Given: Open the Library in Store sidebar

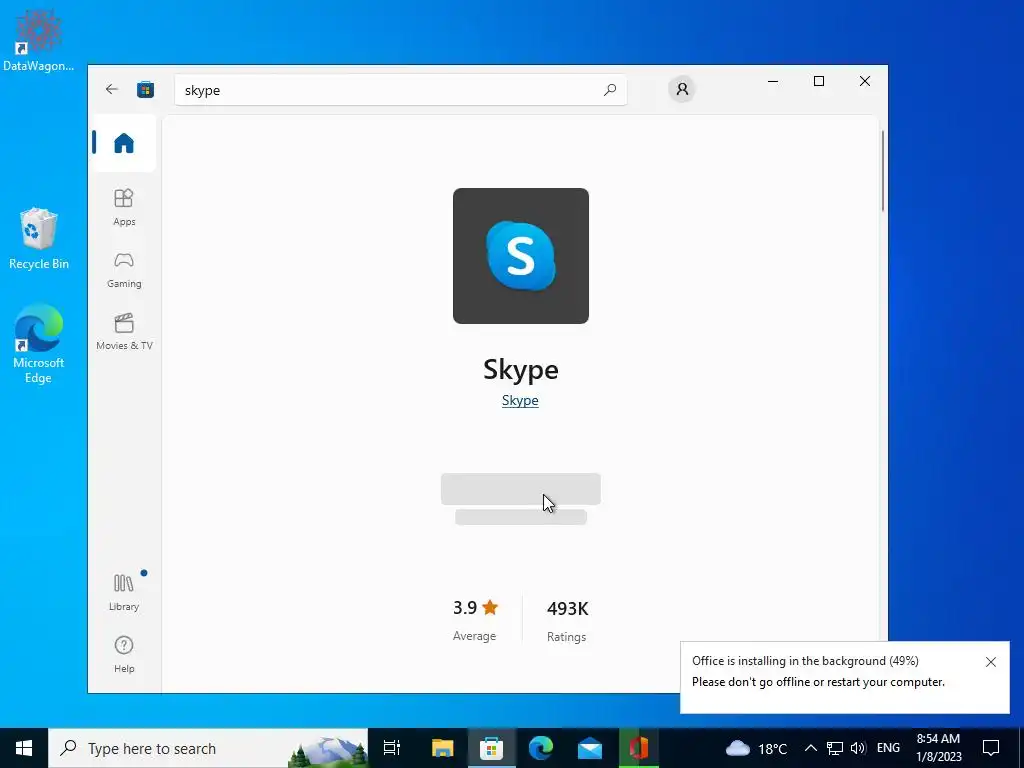Looking at the screenshot, I should 124,592.
